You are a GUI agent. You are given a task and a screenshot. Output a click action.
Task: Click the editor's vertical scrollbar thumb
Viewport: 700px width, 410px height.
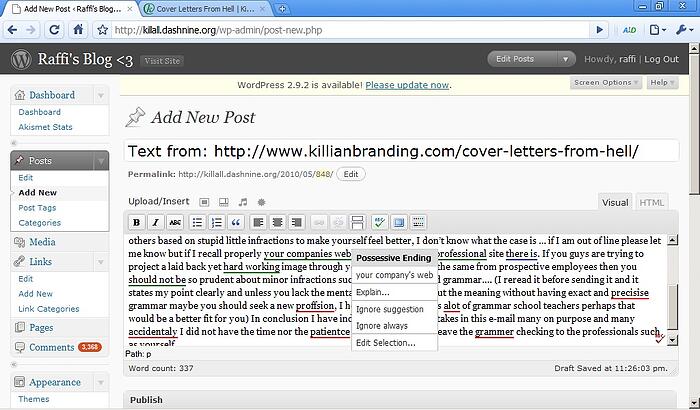[673, 306]
